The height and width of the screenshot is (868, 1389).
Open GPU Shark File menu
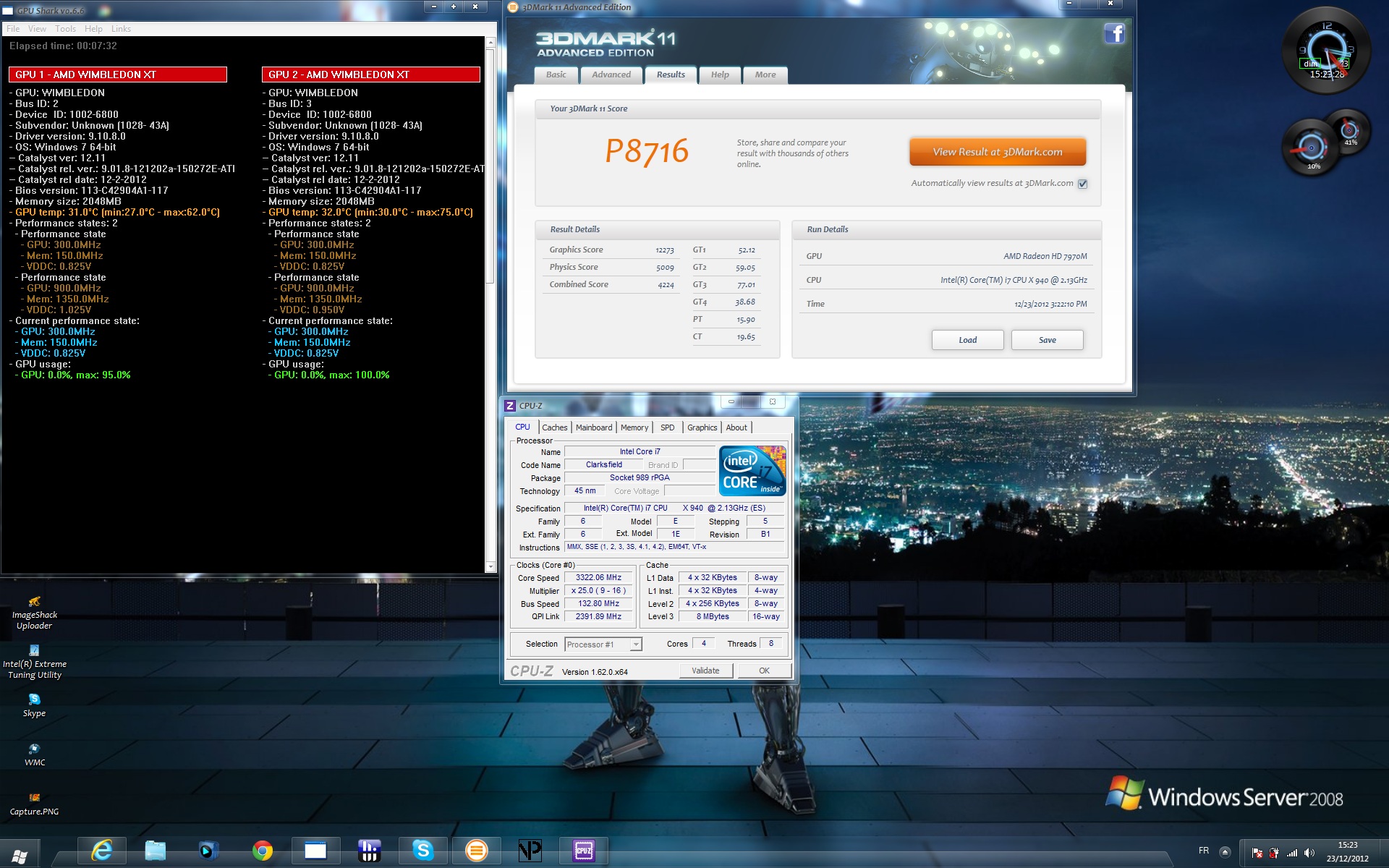click(x=13, y=29)
